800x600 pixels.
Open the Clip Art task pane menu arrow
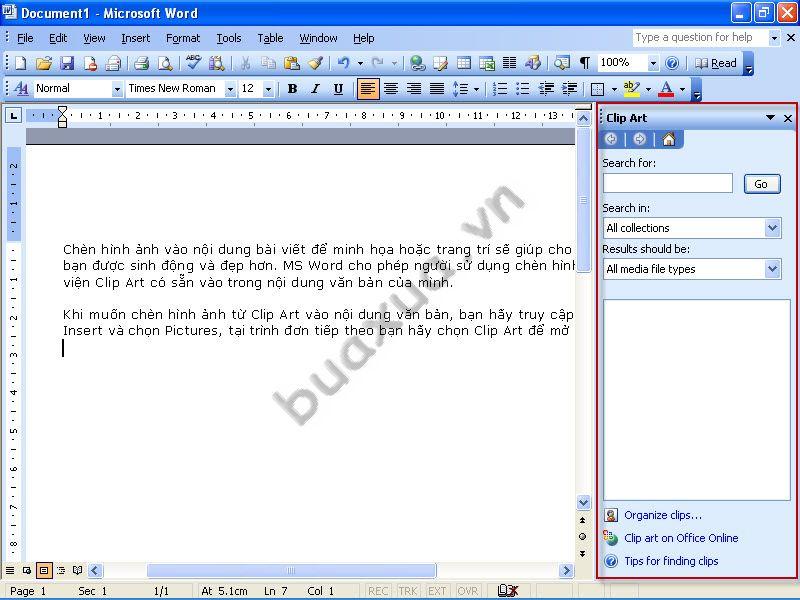click(x=770, y=118)
